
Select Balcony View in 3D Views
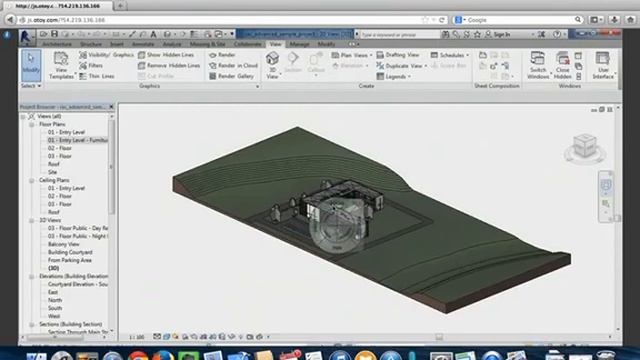click(63, 244)
